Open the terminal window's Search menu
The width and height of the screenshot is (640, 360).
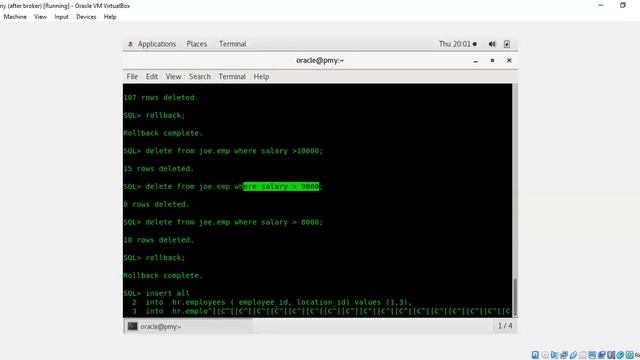point(200,77)
